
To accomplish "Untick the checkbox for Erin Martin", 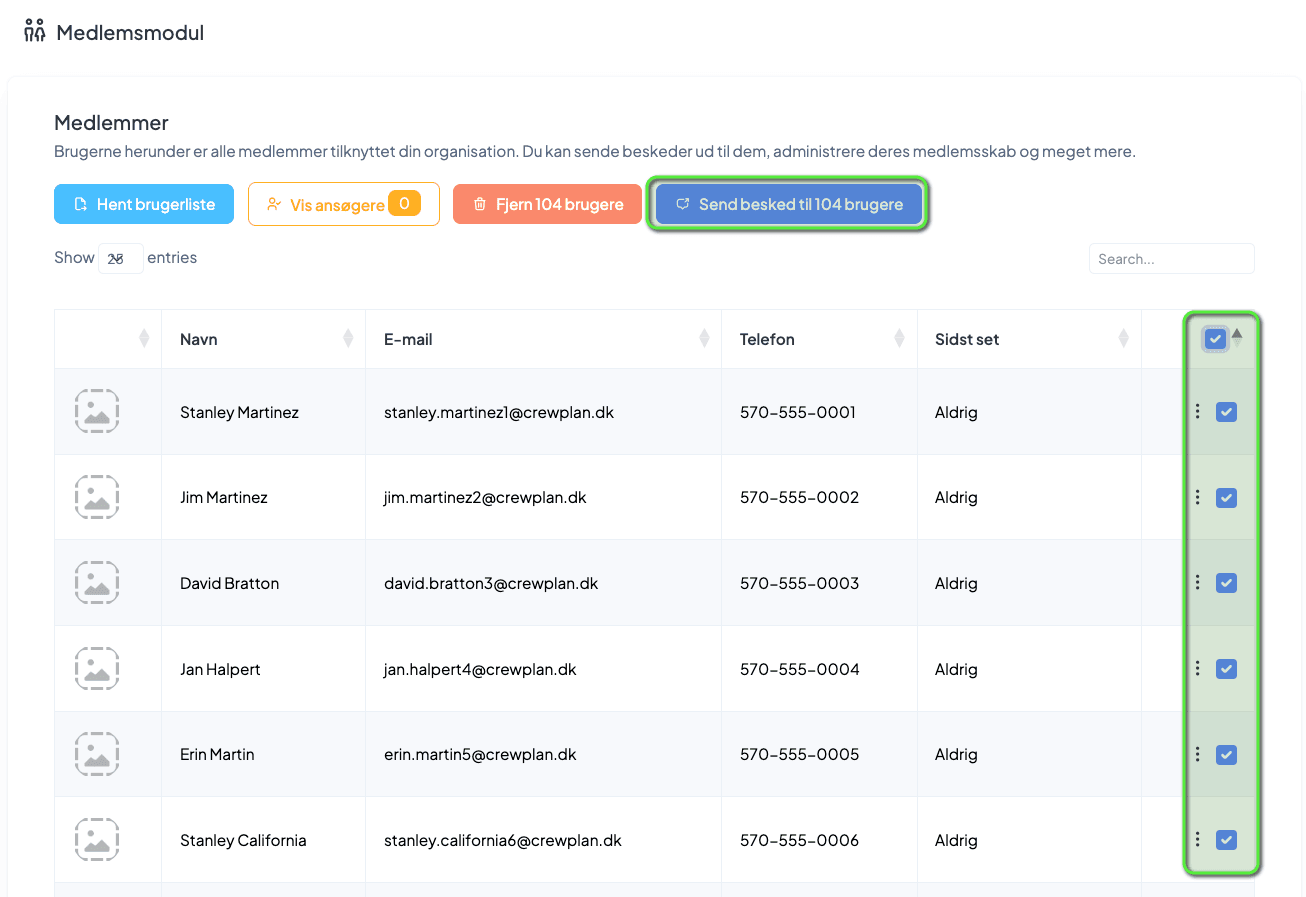I will pyautogui.click(x=1226, y=755).
